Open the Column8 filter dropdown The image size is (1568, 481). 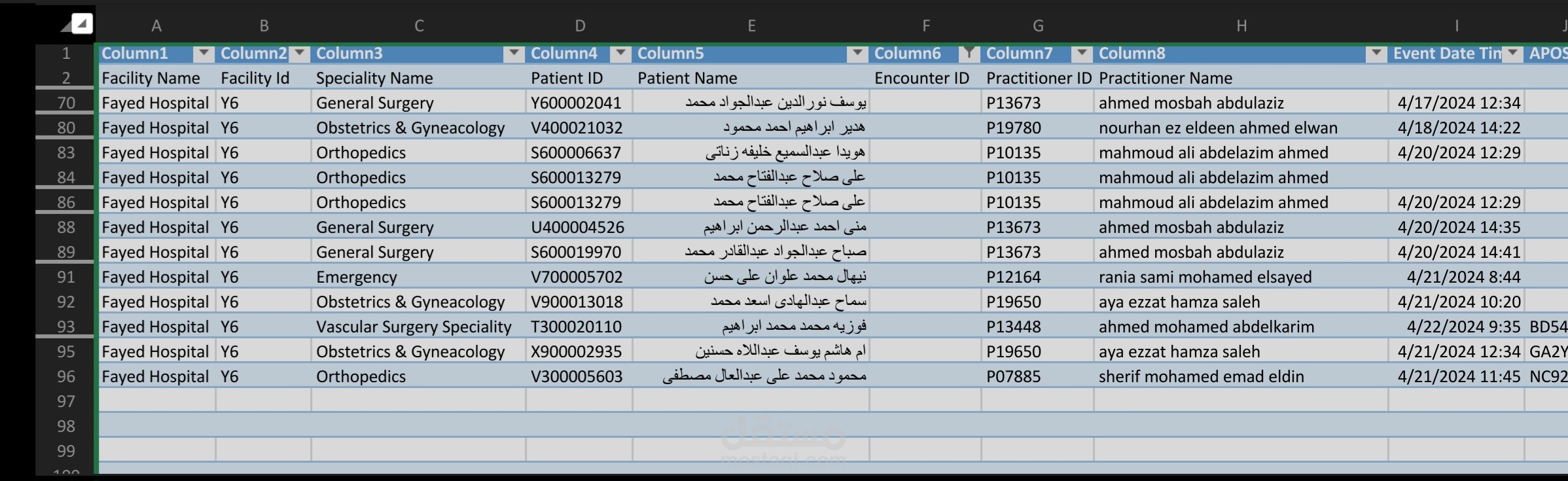[1377, 53]
